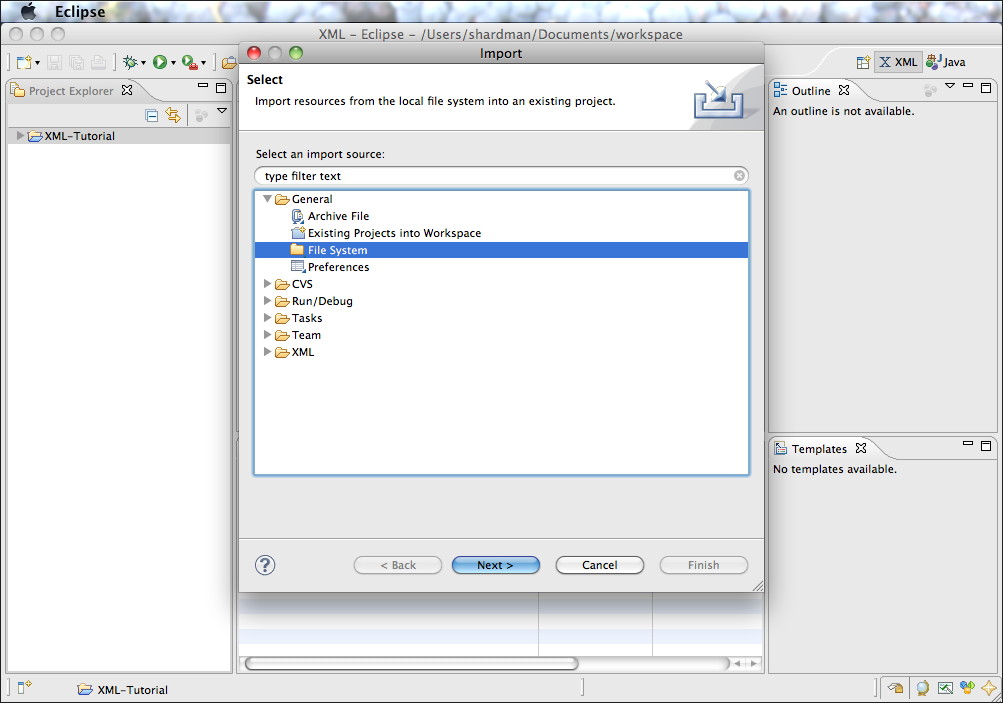Select the XML-Tutorial project row

pyautogui.click(x=119, y=136)
